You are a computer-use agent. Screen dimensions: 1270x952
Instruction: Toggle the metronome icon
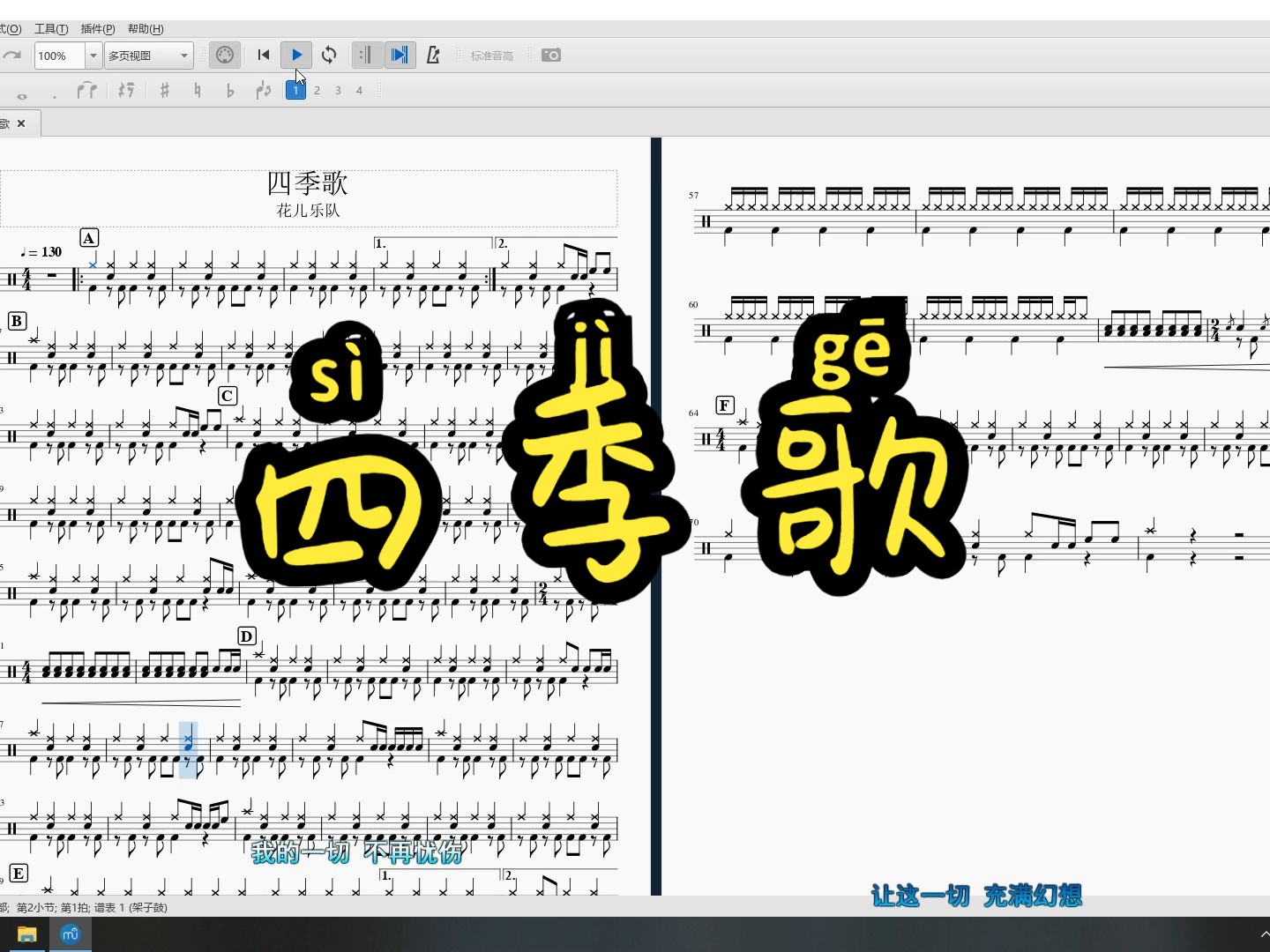(433, 56)
